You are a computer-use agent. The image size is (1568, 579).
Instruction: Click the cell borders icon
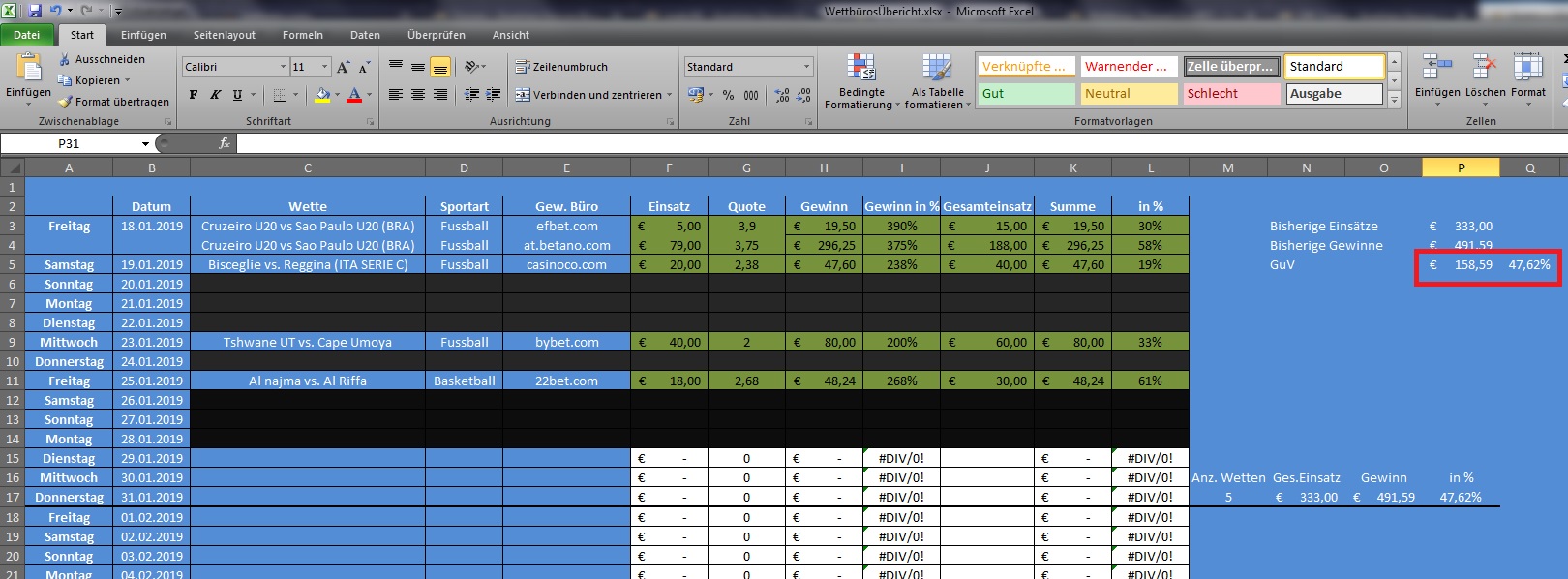[280, 95]
